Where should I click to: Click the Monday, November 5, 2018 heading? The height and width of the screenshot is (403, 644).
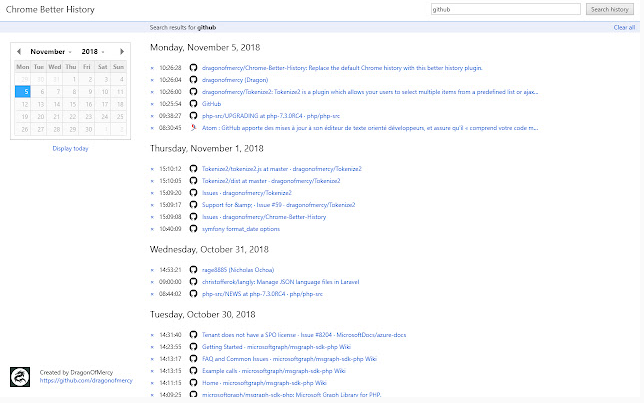tap(205, 48)
